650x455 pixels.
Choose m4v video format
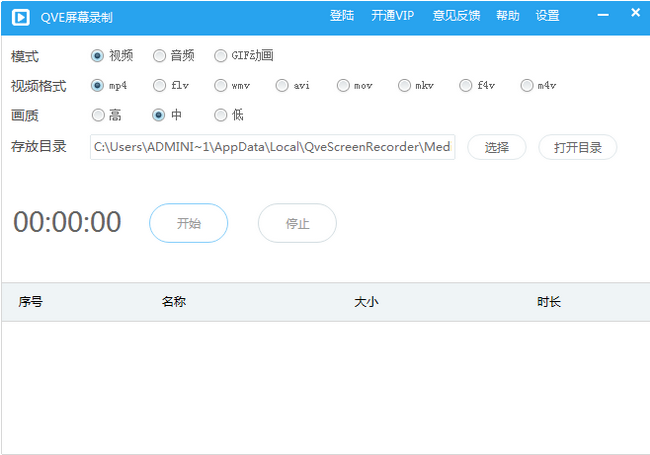(538, 85)
